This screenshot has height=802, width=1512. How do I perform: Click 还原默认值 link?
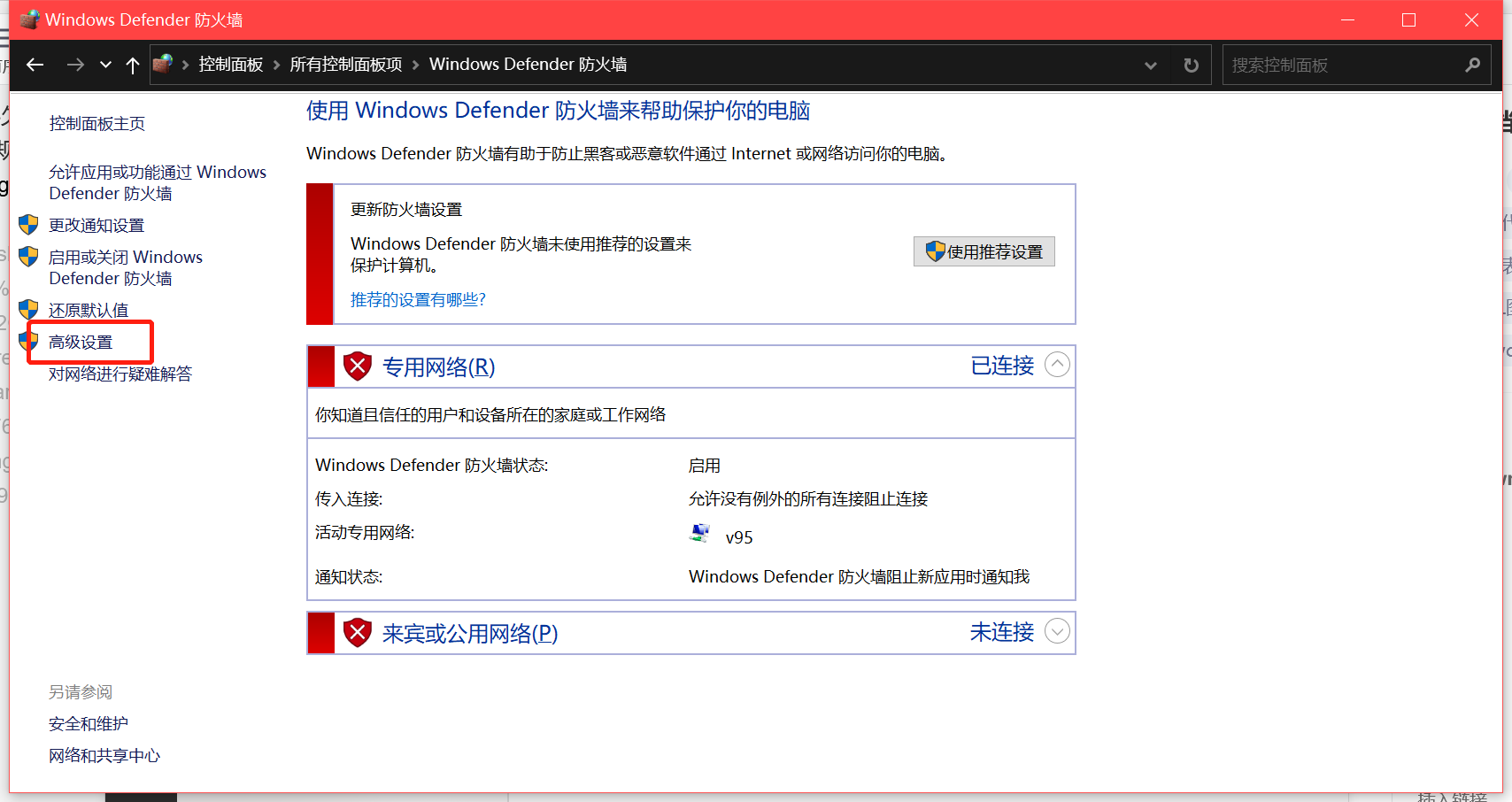coord(89,311)
